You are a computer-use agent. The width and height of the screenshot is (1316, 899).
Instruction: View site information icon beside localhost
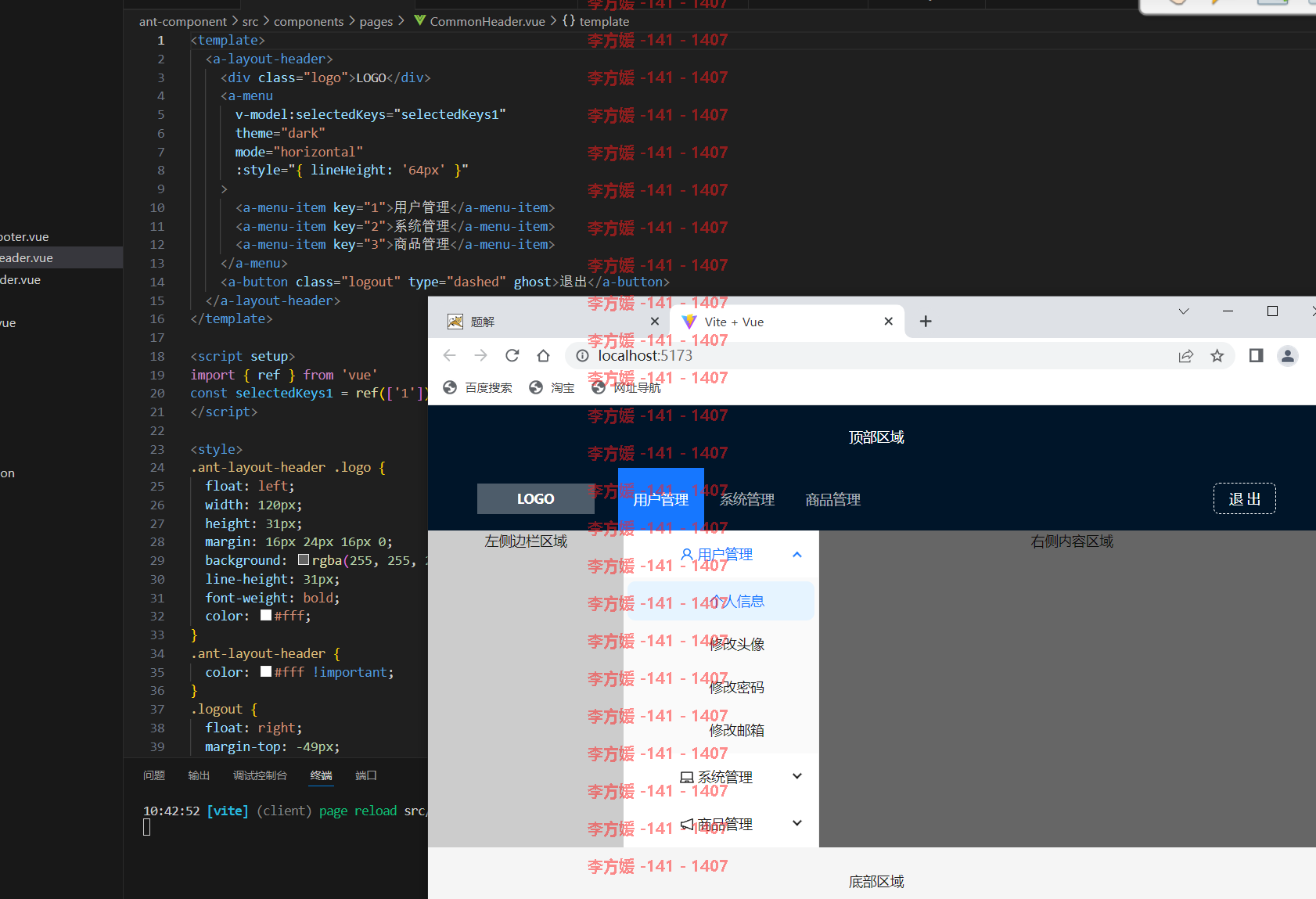pos(582,355)
